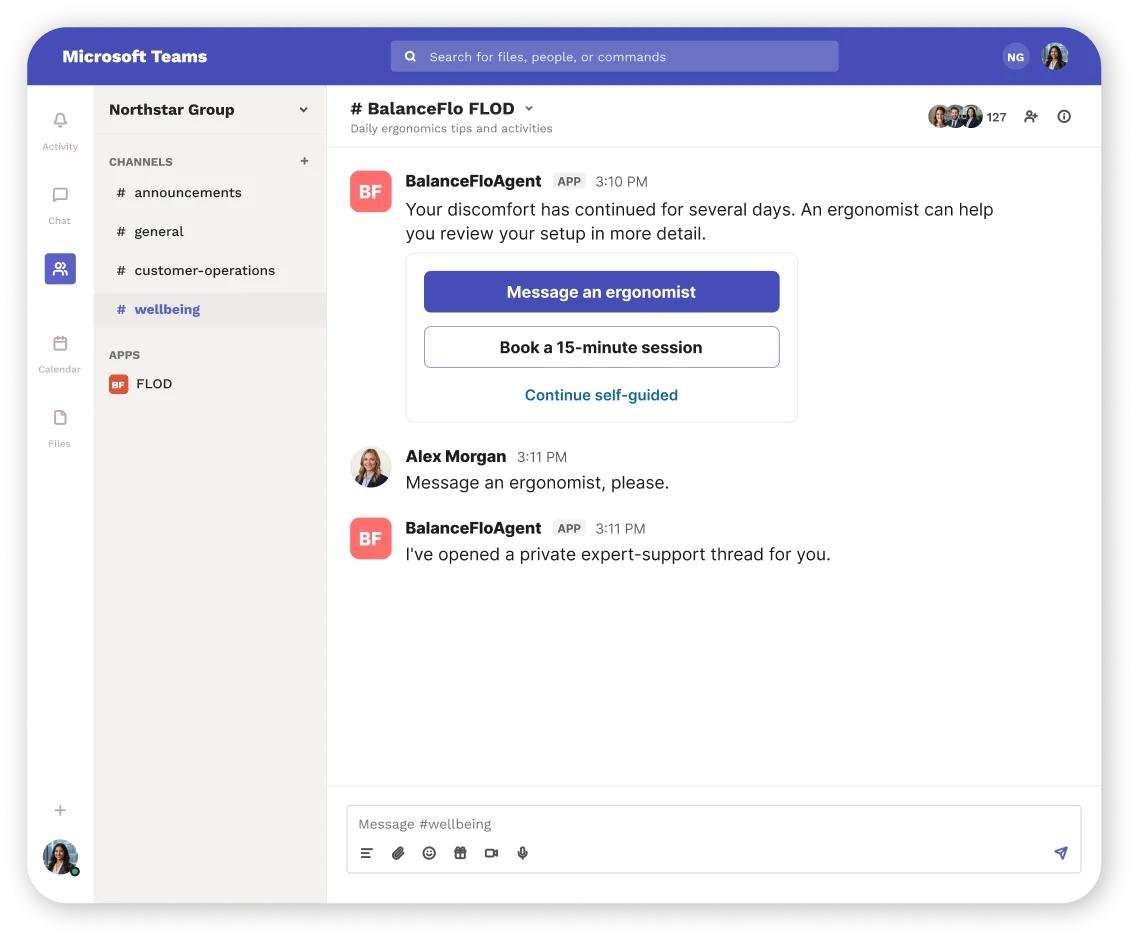Open channel info icon
Image resolution: width=1137 pixels, height=939 pixels.
tap(1064, 117)
